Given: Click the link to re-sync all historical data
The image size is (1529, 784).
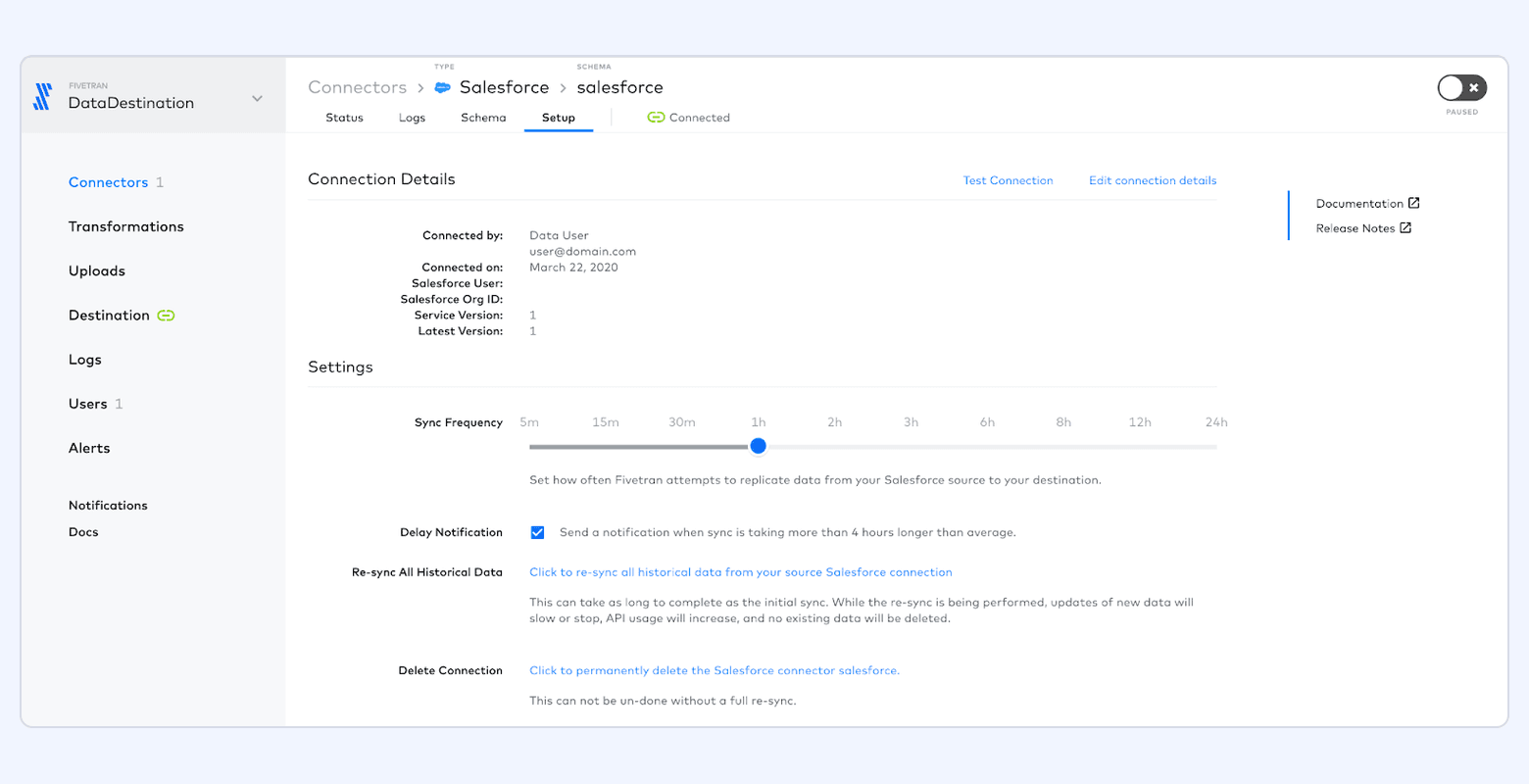Looking at the screenshot, I should pyautogui.click(x=740, y=571).
